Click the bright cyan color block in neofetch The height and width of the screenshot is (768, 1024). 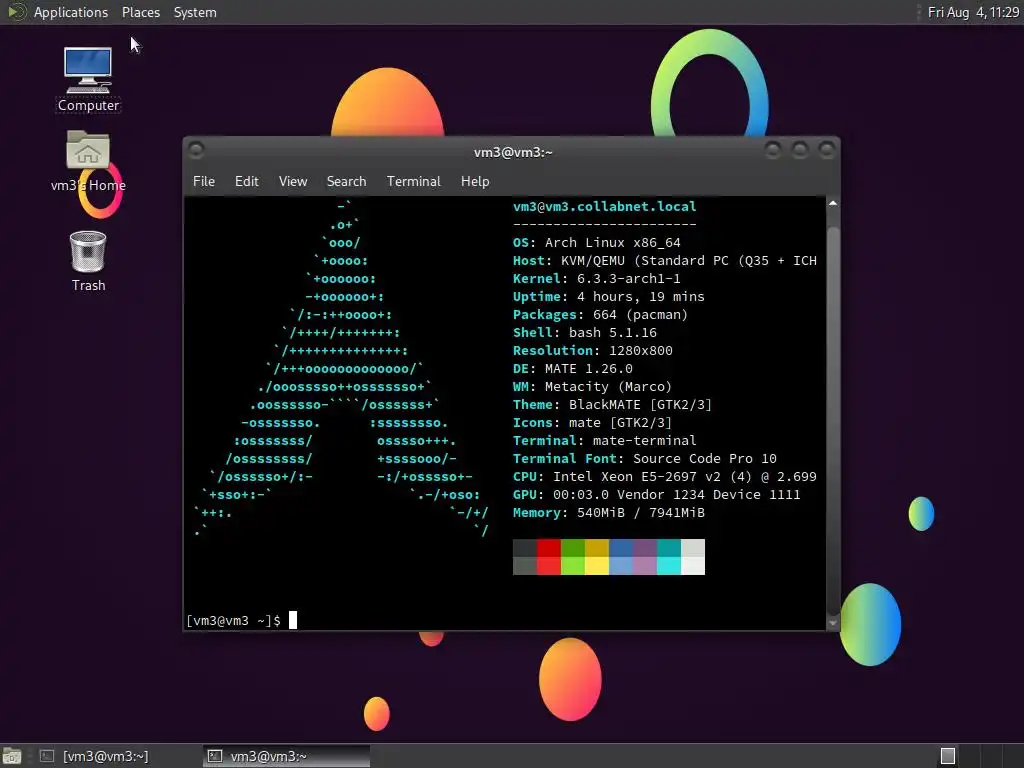669,566
